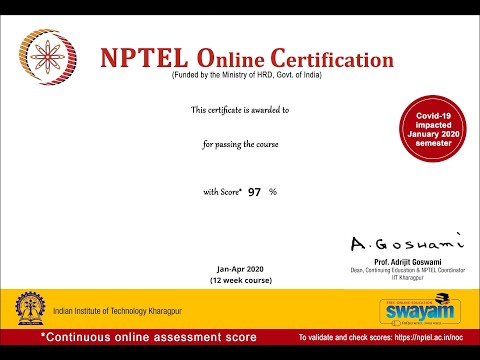Click the Swayam logo
Screen dimensions: 480x360
(x=420, y=310)
